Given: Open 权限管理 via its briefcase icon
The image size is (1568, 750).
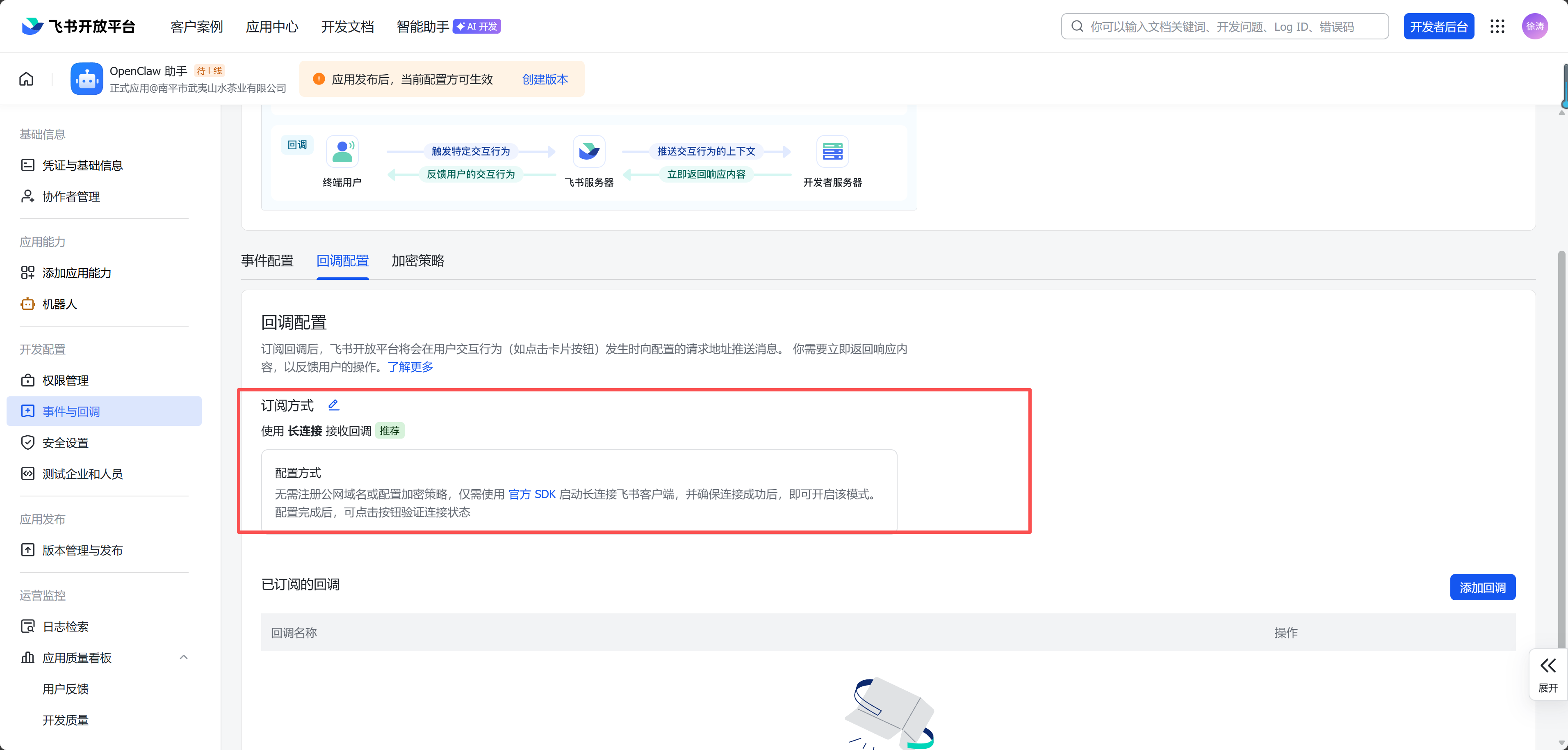Looking at the screenshot, I should pyautogui.click(x=28, y=380).
